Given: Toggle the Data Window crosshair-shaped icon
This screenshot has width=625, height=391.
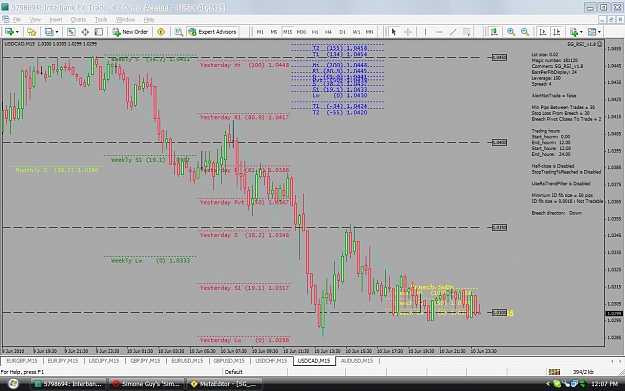Looking at the screenshot, I should [x=85, y=32].
